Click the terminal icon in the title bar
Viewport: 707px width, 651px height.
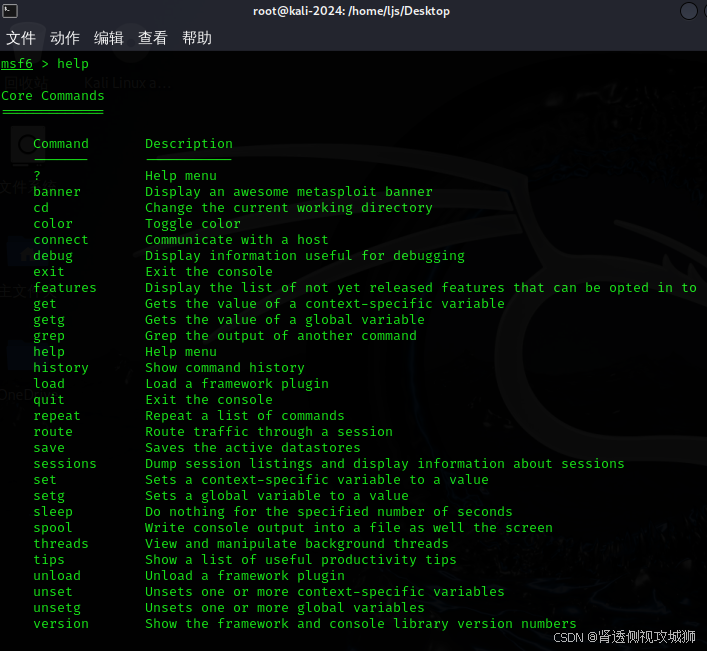click(10, 10)
